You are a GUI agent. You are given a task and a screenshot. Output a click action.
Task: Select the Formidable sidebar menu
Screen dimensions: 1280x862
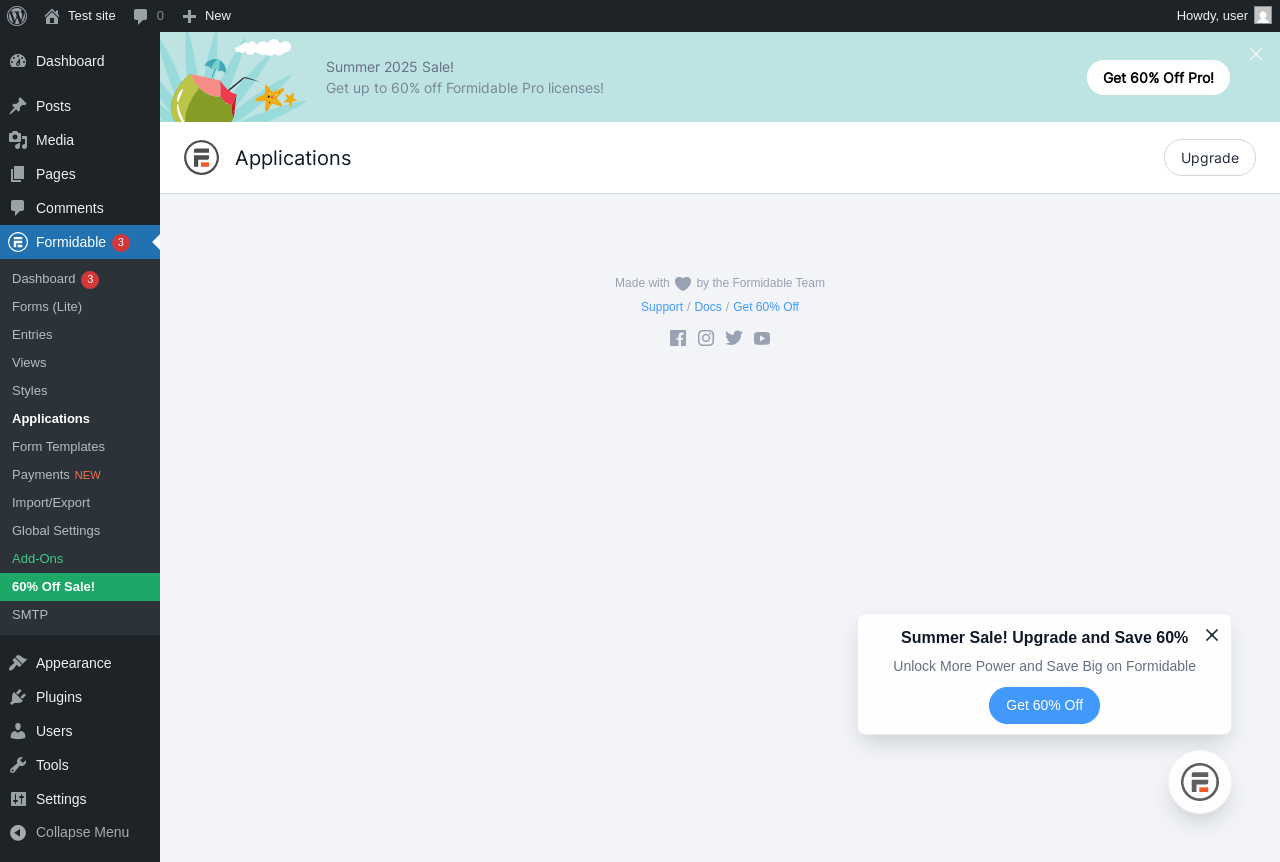80,242
